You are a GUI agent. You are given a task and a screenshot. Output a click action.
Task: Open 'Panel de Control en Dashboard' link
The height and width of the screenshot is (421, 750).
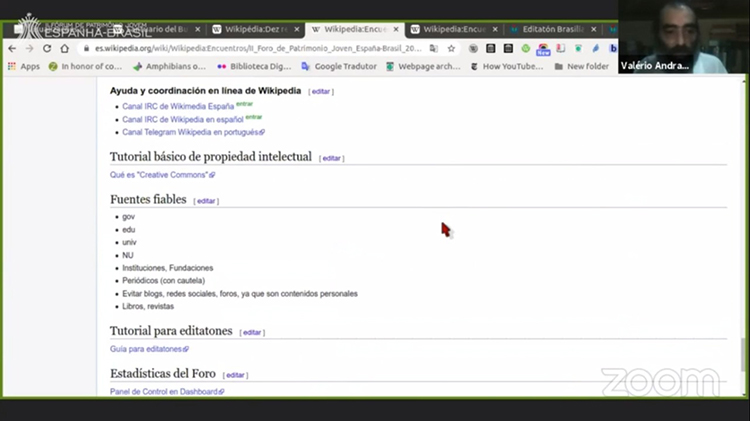pos(167,392)
